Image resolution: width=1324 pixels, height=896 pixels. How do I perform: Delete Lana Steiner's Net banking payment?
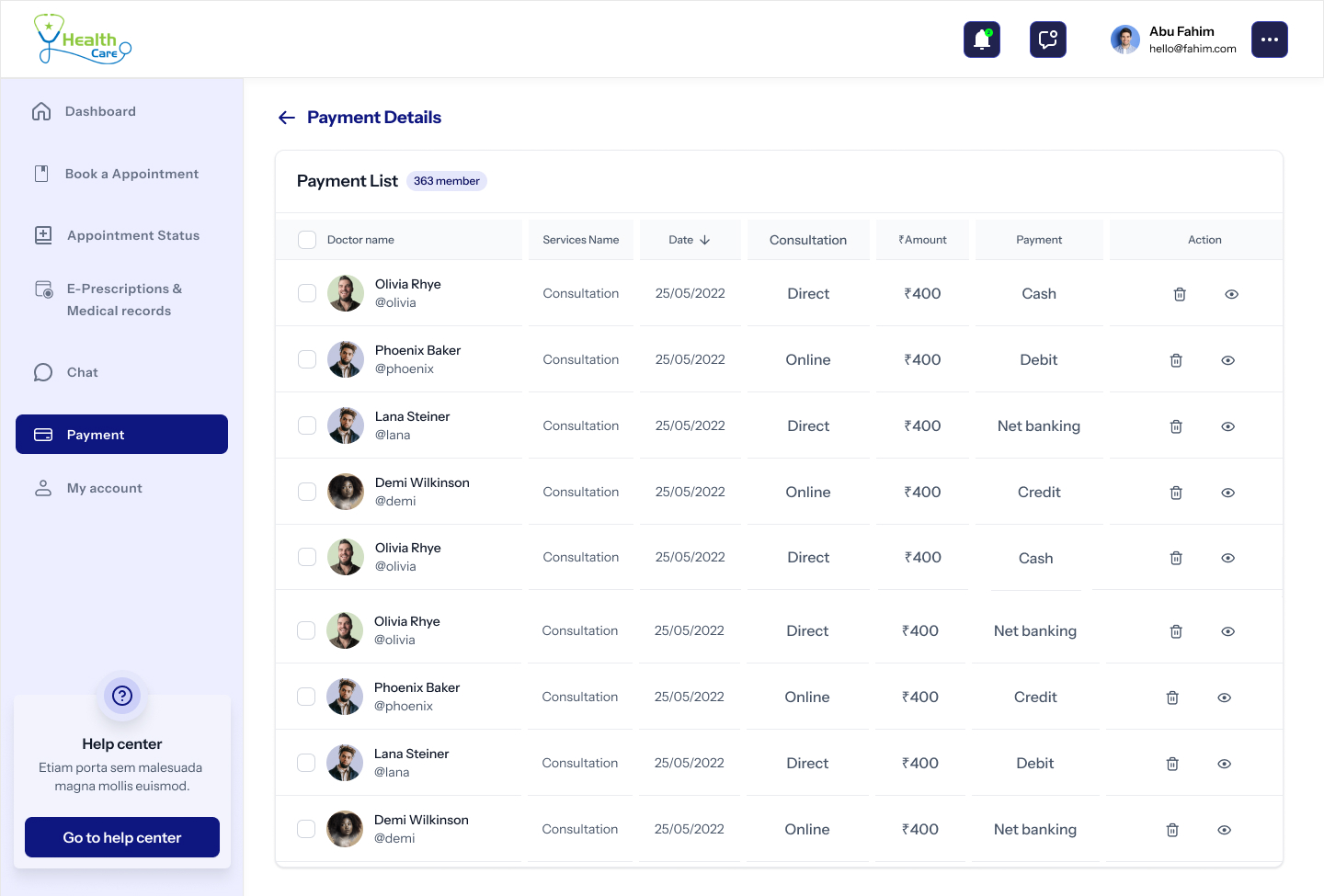[x=1176, y=426]
